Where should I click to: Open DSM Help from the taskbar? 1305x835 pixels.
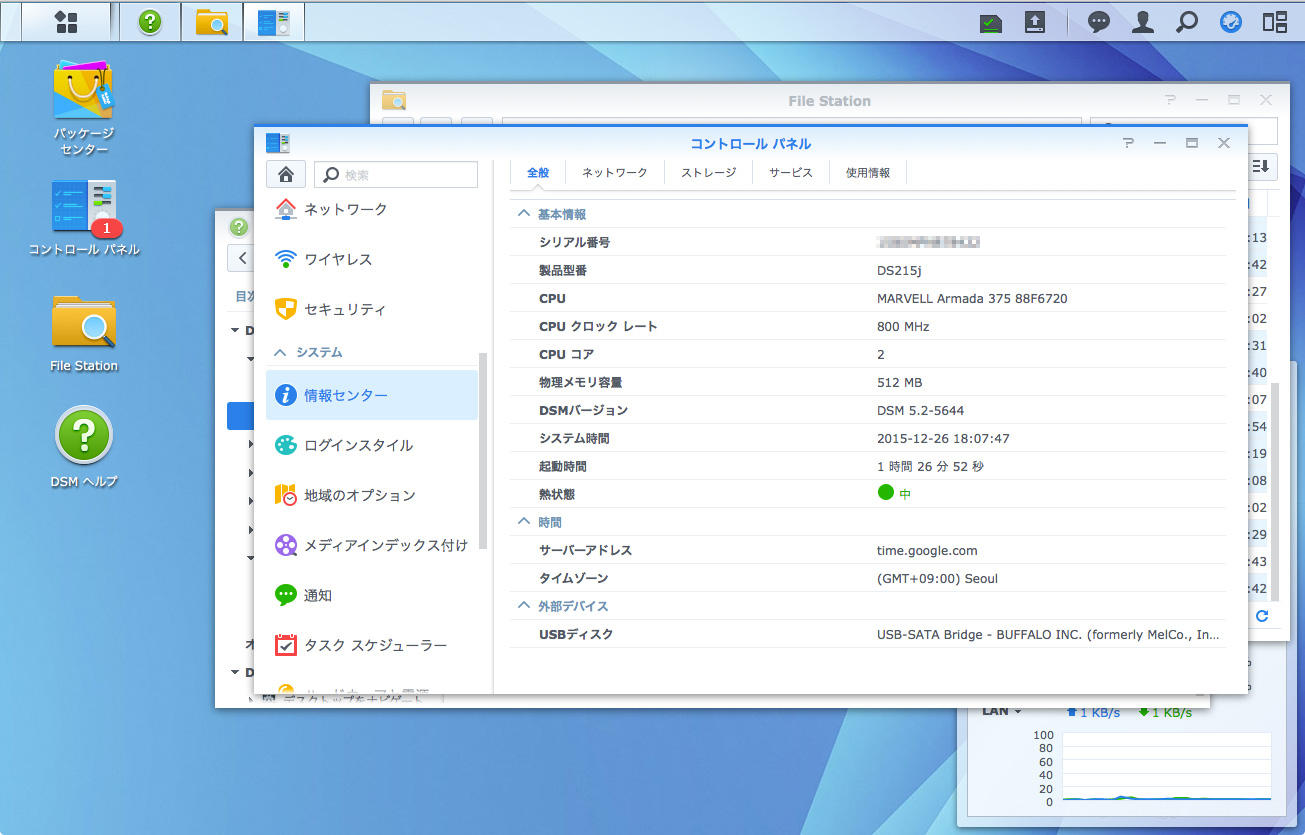pyautogui.click(x=150, y=22)
